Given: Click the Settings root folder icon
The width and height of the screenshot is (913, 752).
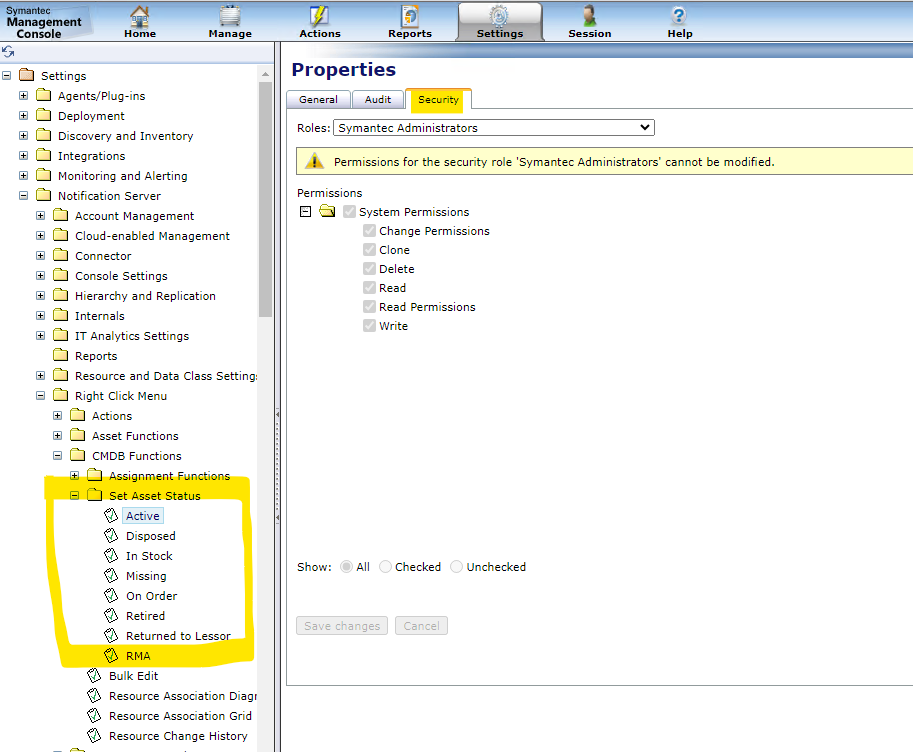Looking at the screenshot, I should pos(26,75).
